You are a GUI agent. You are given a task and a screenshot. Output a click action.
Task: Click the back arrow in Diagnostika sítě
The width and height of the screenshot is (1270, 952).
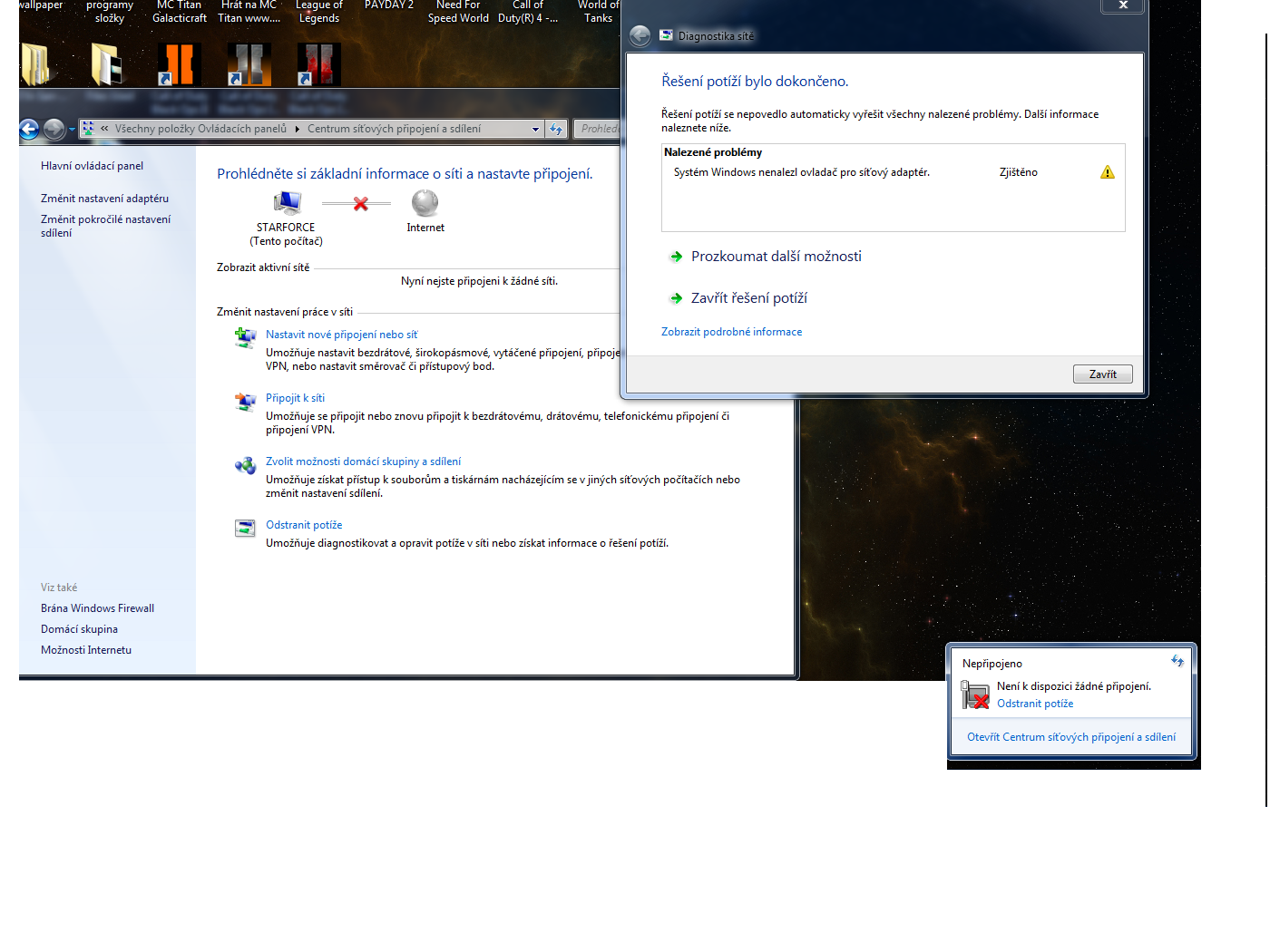640,36
